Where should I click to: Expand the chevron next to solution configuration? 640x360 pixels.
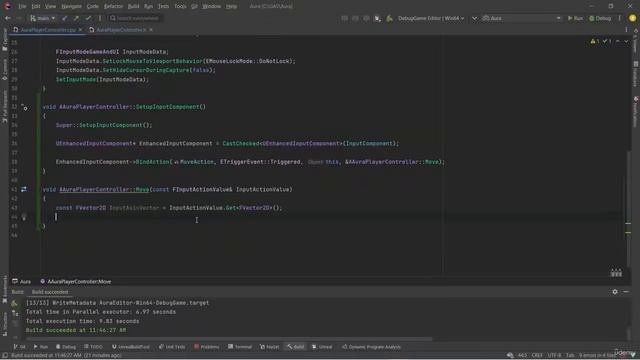point(474,18)
